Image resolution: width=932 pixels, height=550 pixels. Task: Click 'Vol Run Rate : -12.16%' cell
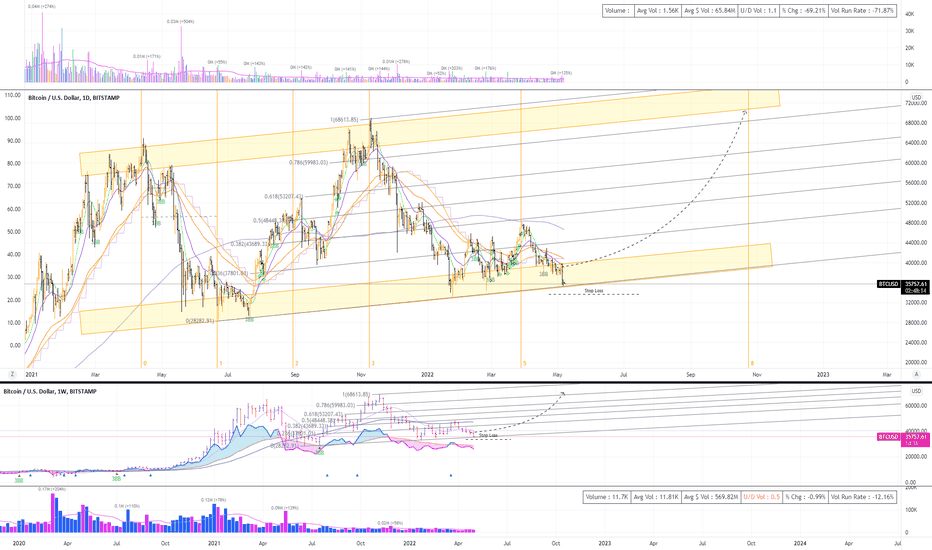tap(862, 496)
